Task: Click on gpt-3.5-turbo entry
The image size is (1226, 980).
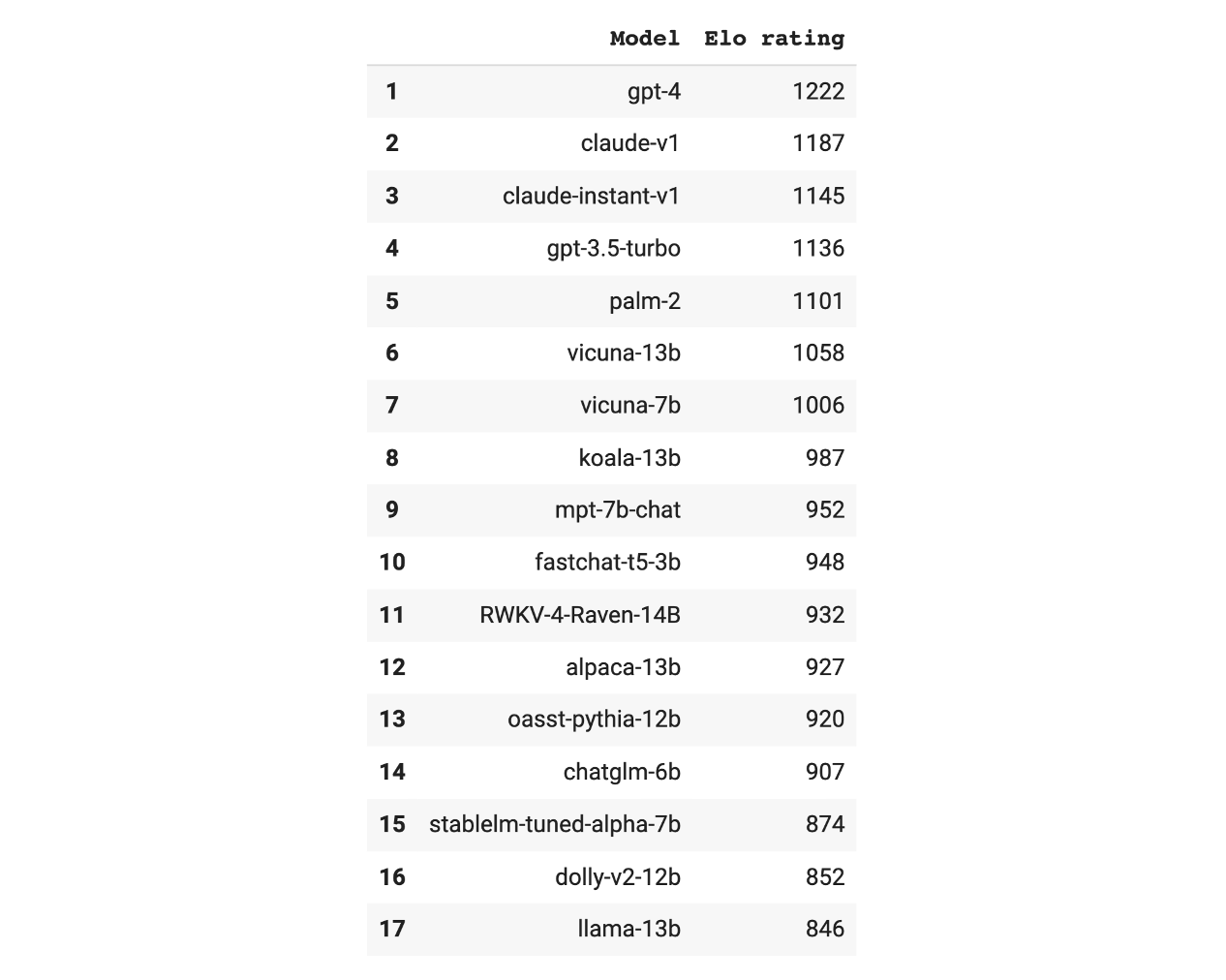Action: click(613, 248)
